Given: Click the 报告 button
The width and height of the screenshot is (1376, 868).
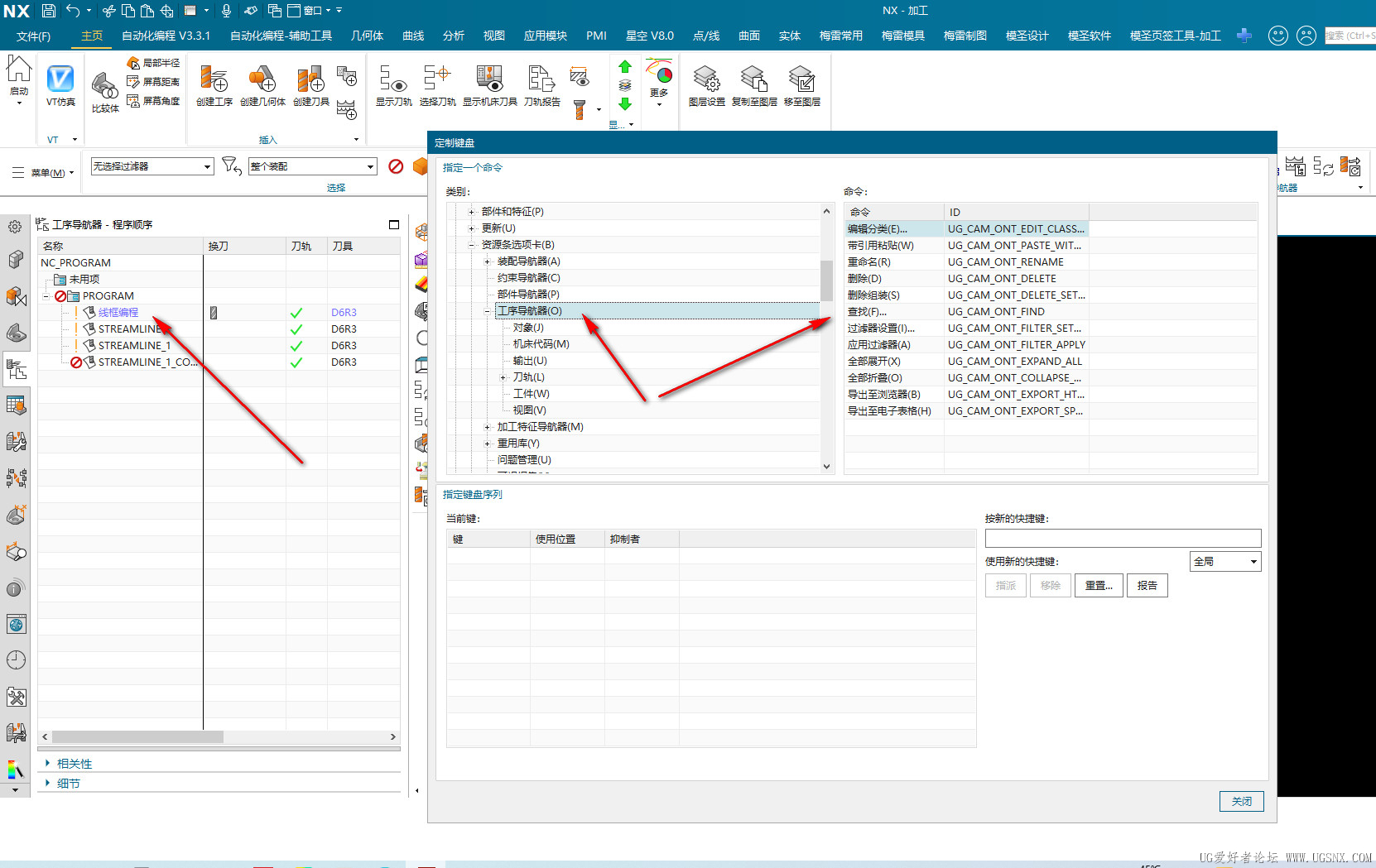Looking at the screenshot, I should pyautogui.click(x=1146, y=586).
